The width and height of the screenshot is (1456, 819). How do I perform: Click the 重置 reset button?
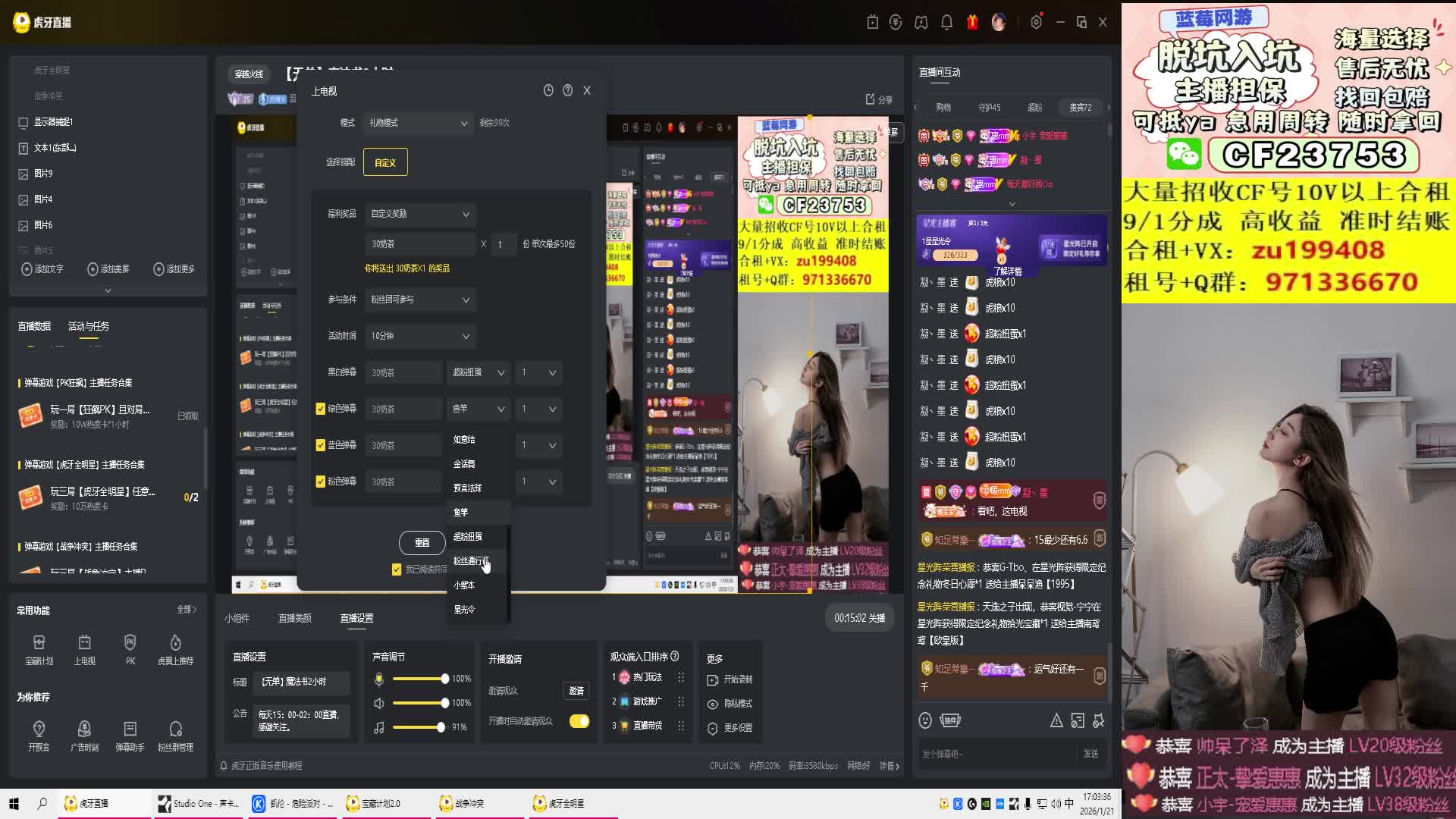pos(422,542)
